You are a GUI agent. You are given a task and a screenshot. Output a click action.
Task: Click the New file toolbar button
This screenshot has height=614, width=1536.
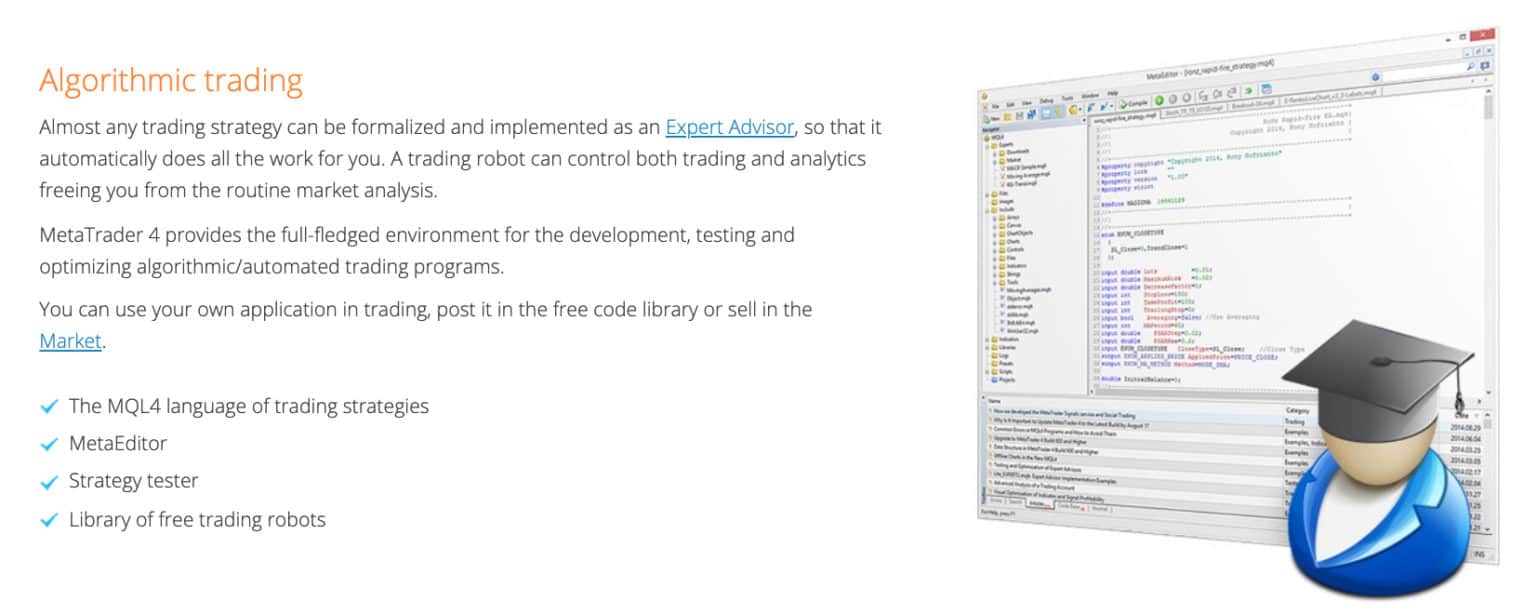tap(994, 118)
